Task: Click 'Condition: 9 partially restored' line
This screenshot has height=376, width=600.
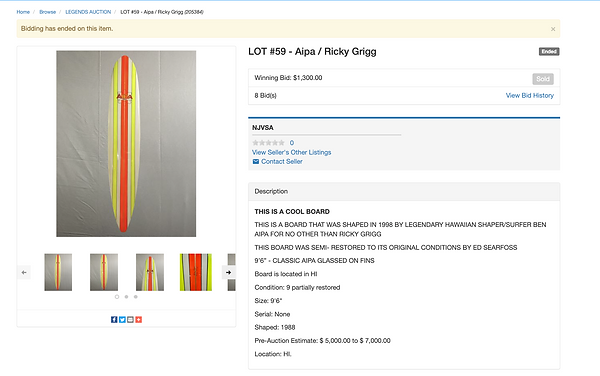Action: (x=297, y=287)
